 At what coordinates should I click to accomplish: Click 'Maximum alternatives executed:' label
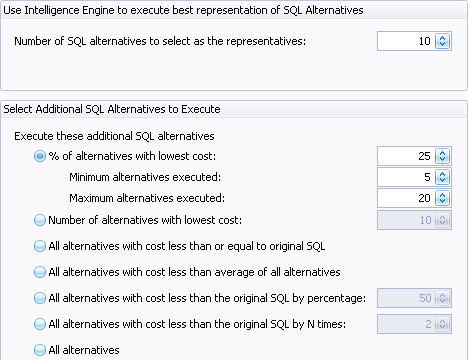coord(147,198)
